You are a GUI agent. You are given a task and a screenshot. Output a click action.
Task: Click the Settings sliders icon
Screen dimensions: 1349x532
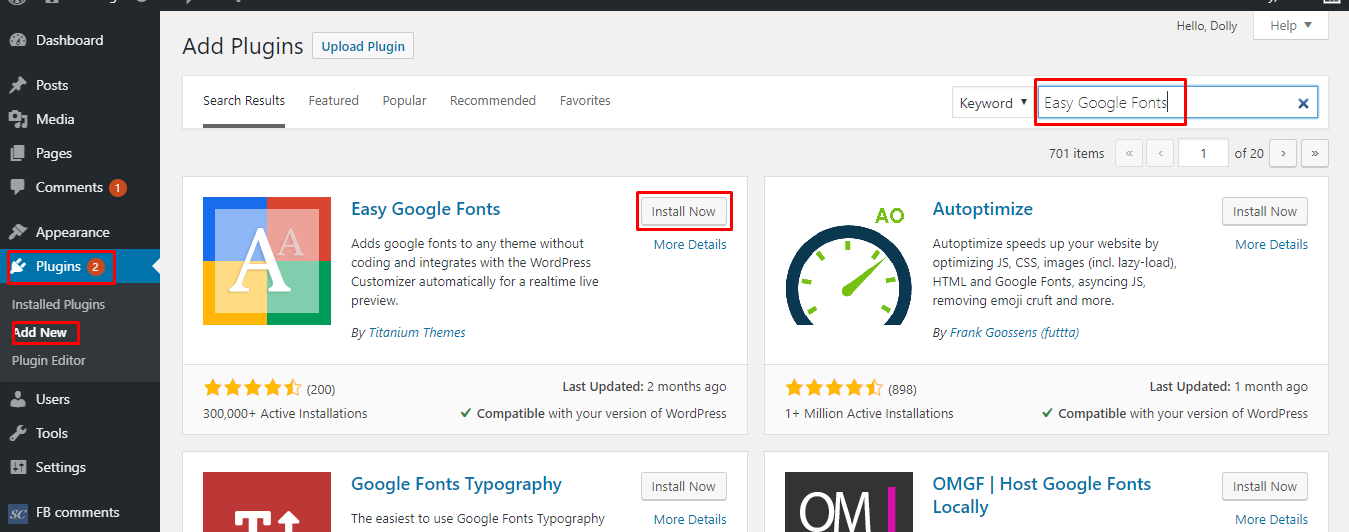[x=18, y=467]
